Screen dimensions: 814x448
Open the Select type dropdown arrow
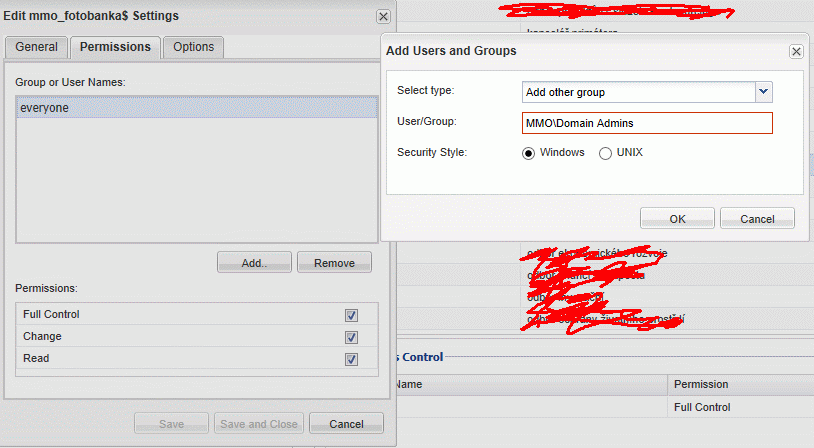pyautogui.click(x=763, y=92)
